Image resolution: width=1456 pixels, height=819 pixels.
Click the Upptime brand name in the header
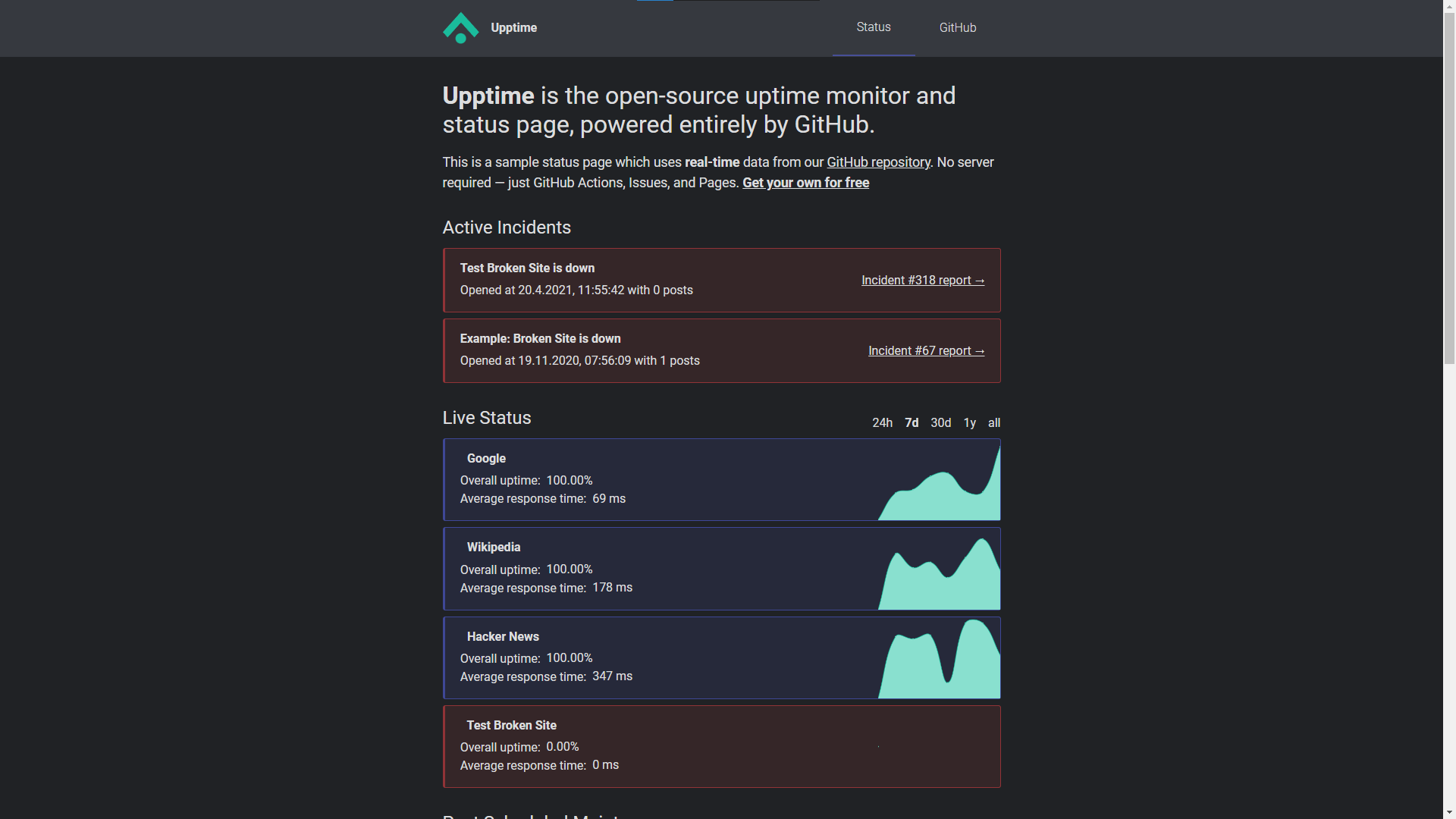[x=513, y=27]
